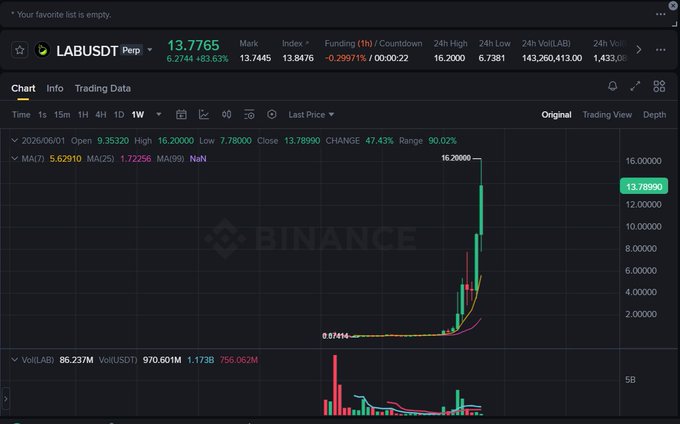
Task: Click the tallest red volume bar
Action: (335, 385)
